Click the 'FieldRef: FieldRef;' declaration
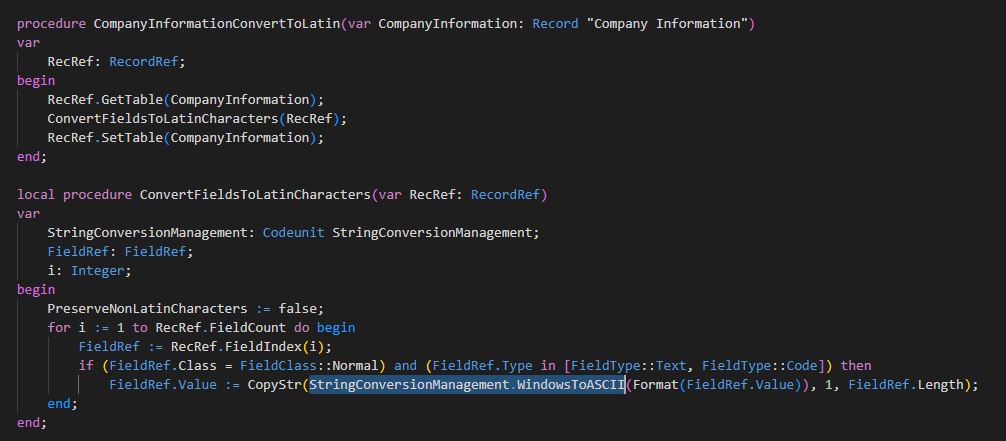The image size is (1006, 441). tap(121, 252)
